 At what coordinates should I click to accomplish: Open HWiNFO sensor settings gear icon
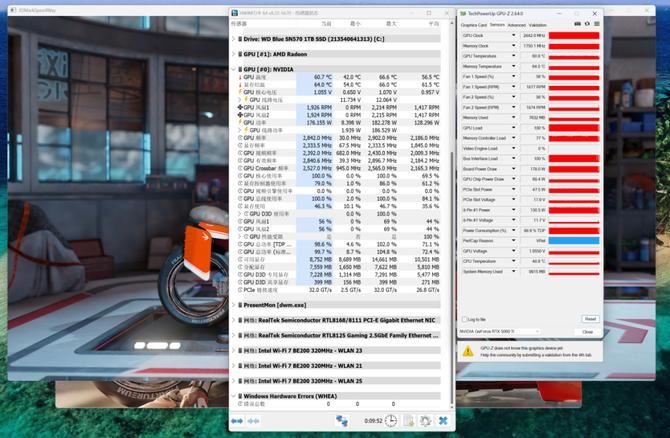(425, 421)
